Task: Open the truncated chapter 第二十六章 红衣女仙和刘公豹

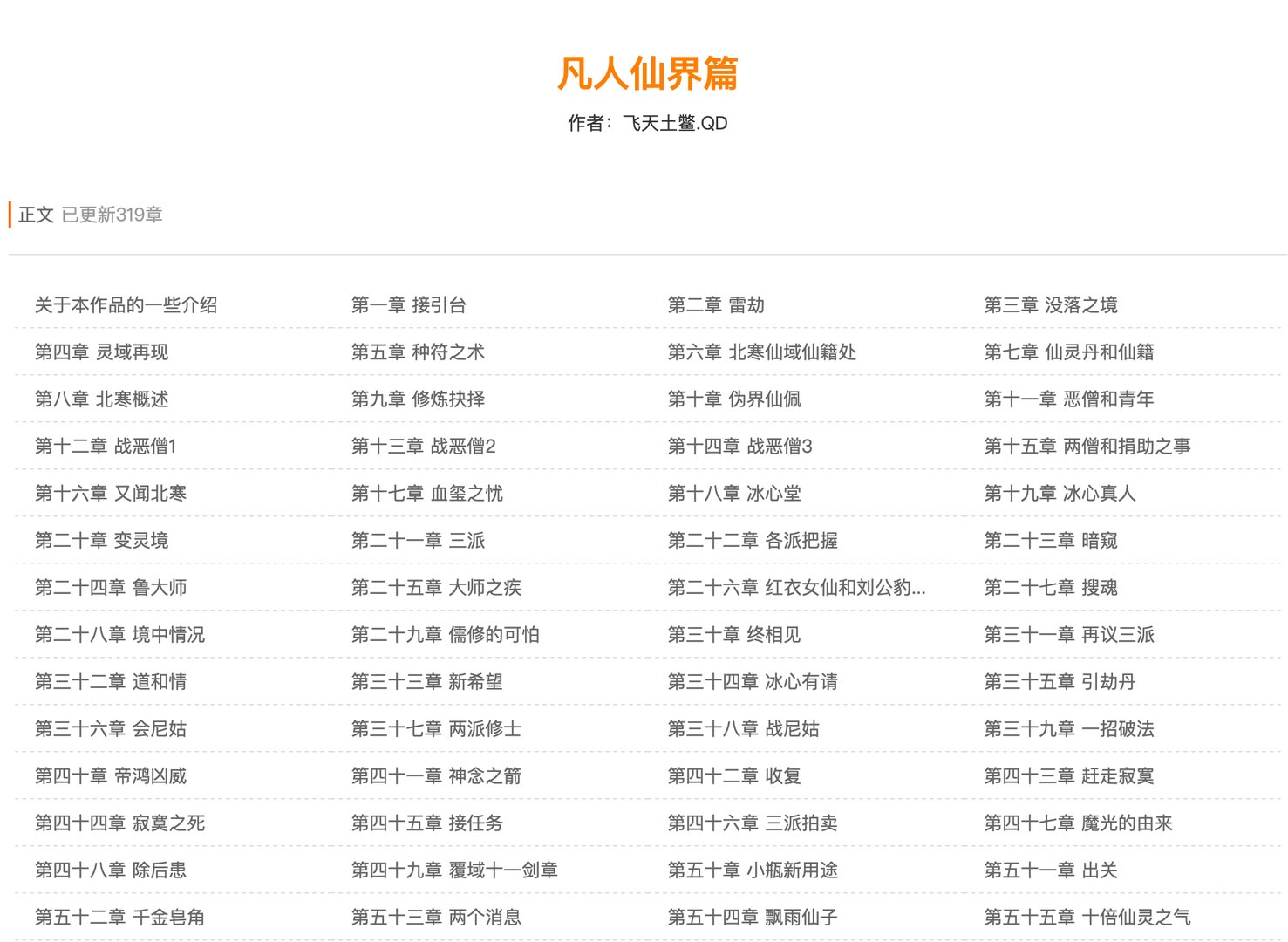Action: (x=796, y=588)
